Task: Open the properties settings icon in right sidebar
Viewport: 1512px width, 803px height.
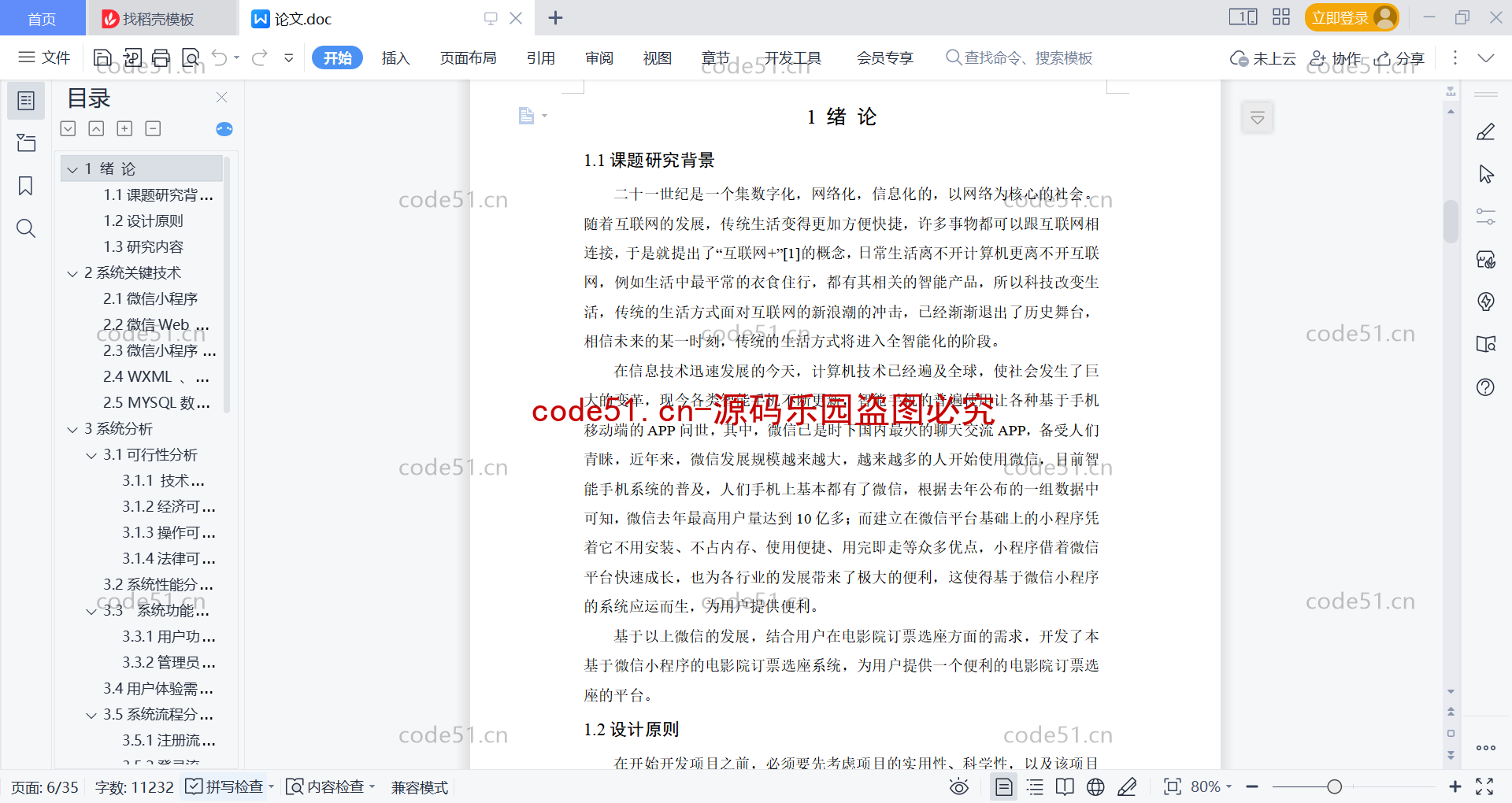Action: 1486,216
